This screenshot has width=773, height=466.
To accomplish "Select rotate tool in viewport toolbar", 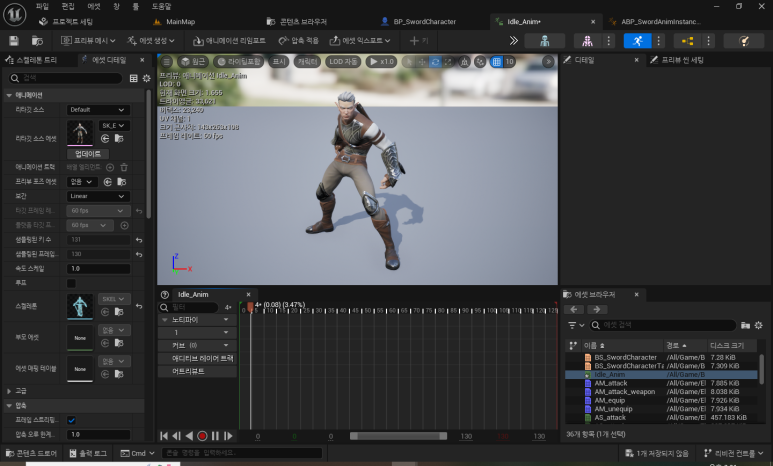I will pos(435,62).
